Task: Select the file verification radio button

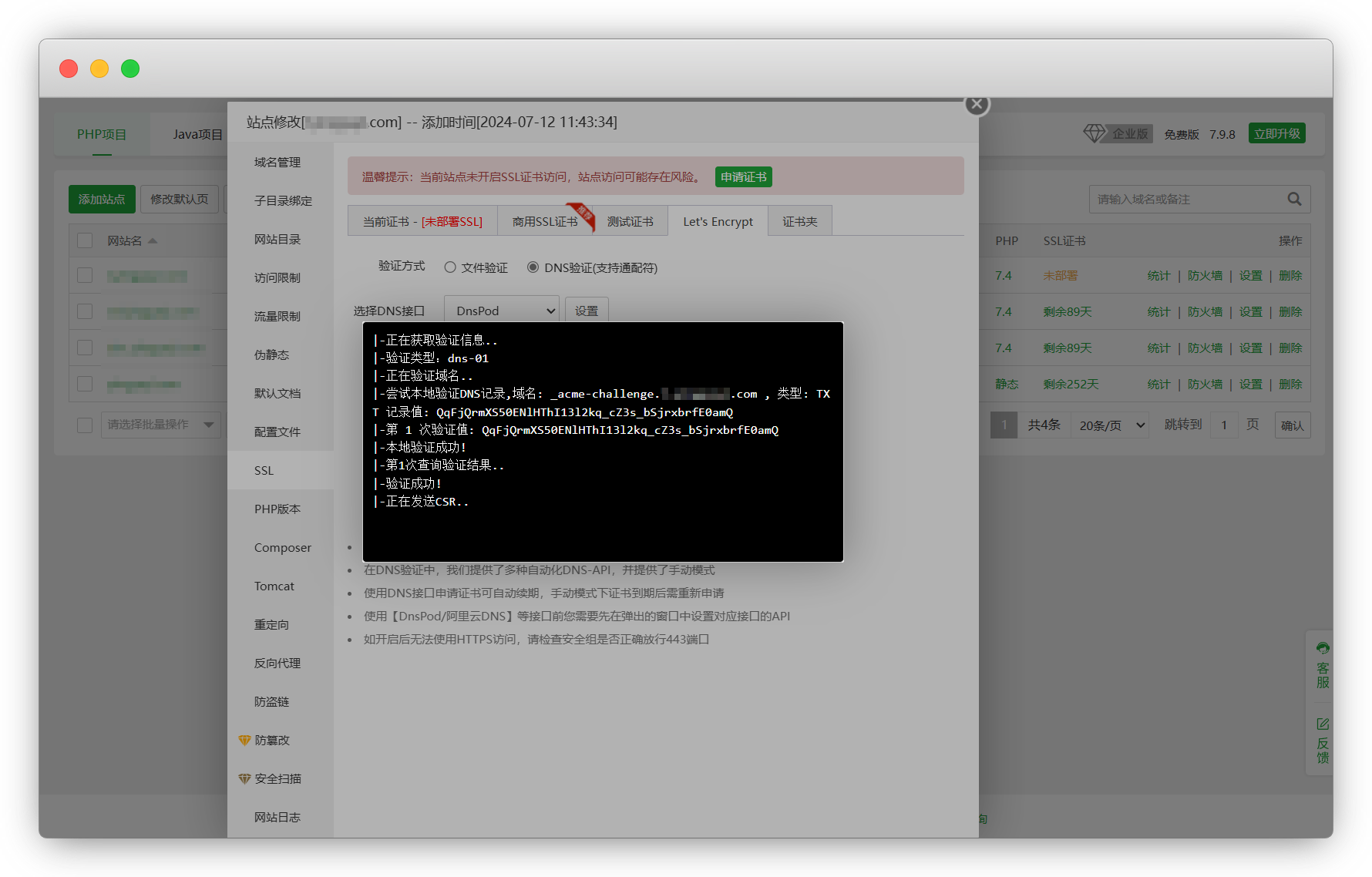Action: coord(450,267)
